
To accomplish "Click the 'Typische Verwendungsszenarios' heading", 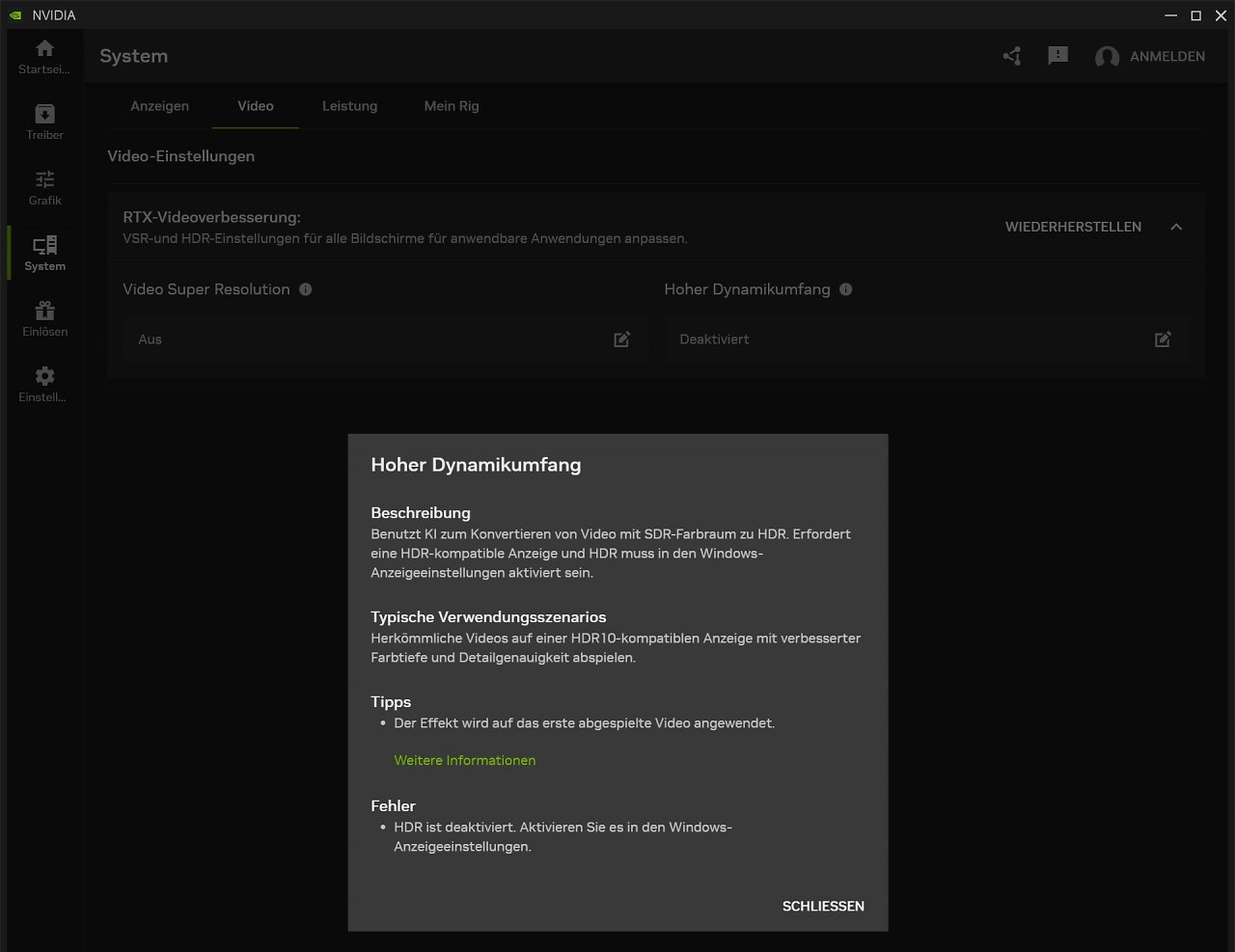I will 488,617.
